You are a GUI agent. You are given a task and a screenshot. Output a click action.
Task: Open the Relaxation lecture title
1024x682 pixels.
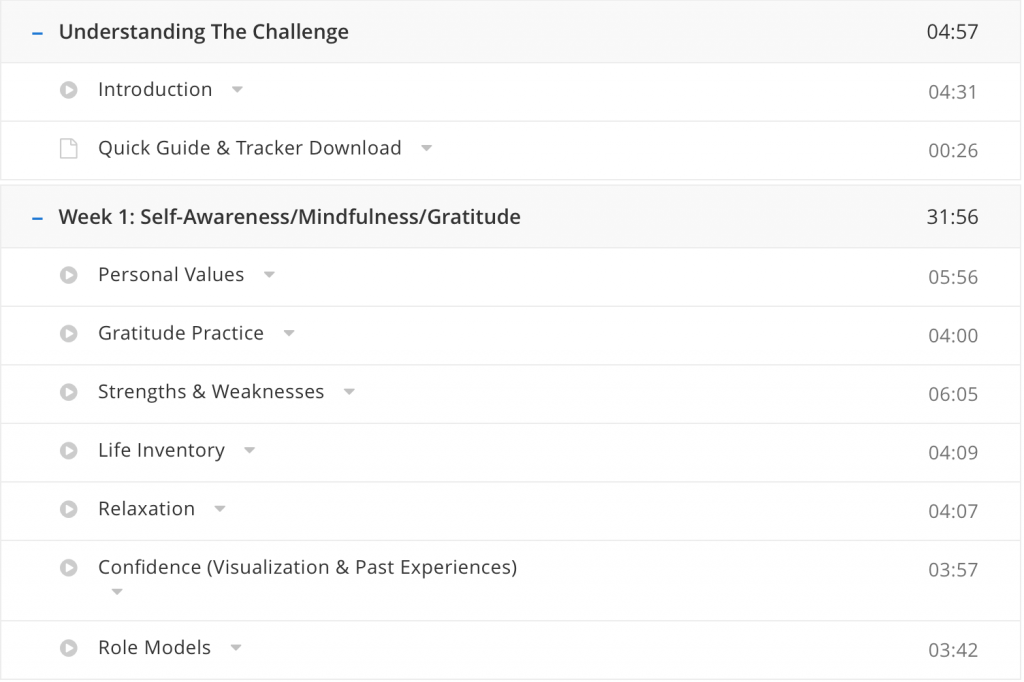pos(146,509)
